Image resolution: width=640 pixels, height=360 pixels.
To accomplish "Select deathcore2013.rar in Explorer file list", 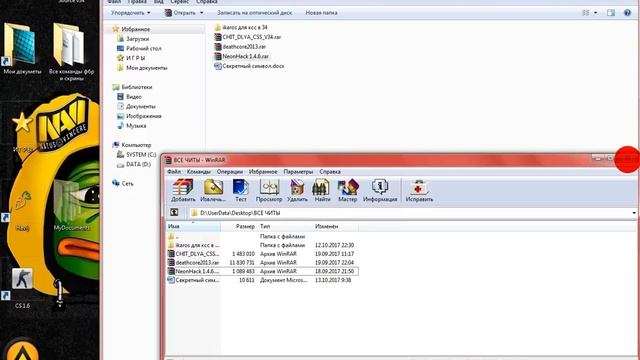I will (x=240, y=47).
